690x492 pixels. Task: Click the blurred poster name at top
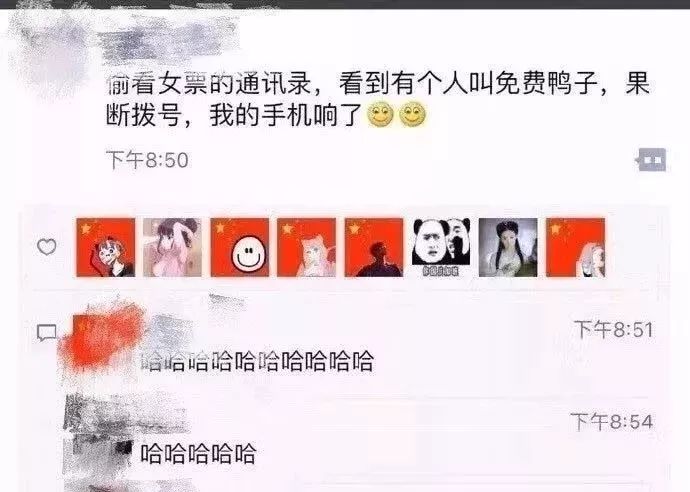(169, 43)
